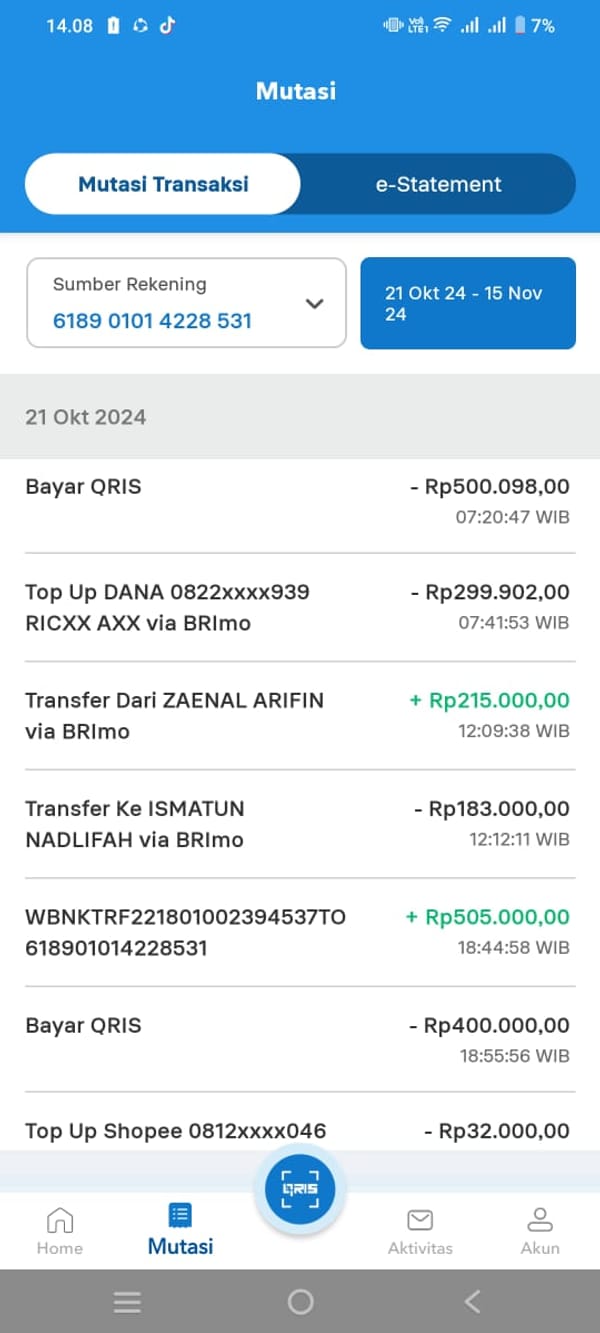Open the date range 21 Okt 24 - 15 Nov 24 picker
Viewport: 600px width, 1333px height.
pyautogui.click(x=468, y=303)
